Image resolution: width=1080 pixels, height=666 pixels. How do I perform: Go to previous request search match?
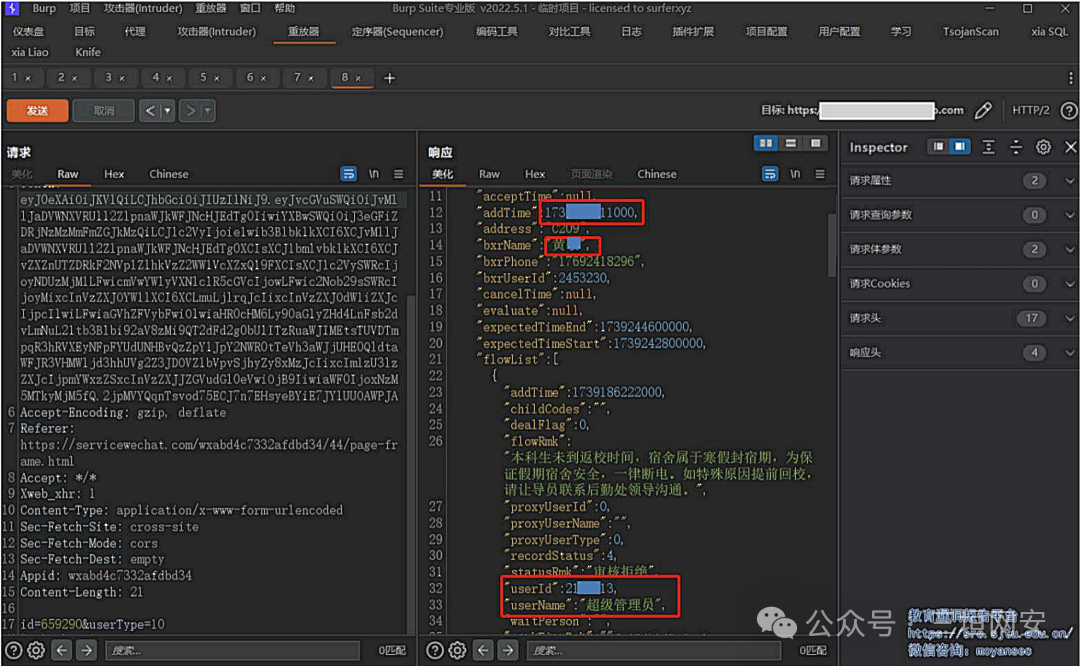[62, 650]
